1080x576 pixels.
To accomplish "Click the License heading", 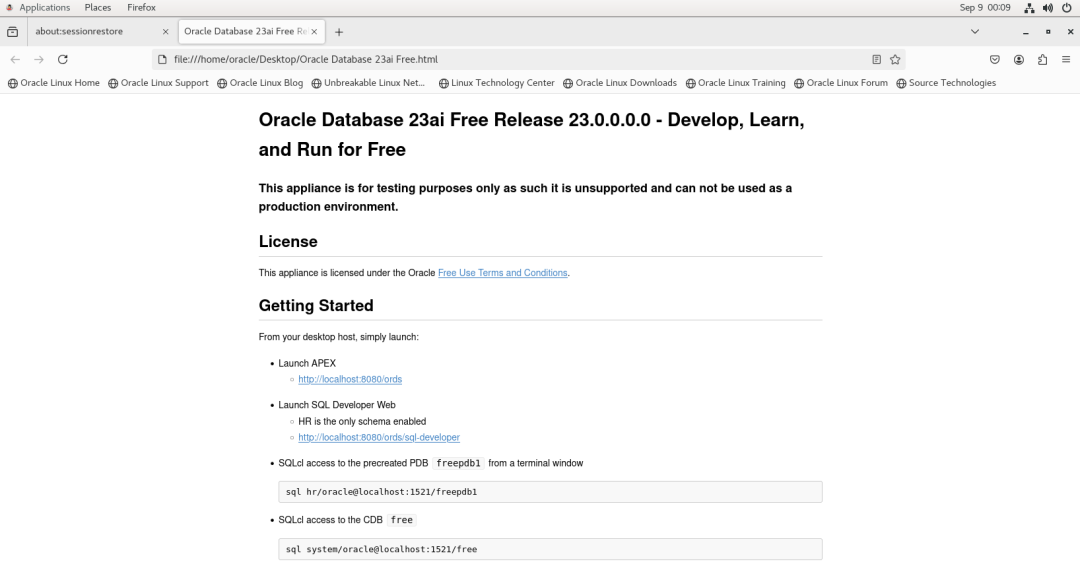I will click(288, 241).
